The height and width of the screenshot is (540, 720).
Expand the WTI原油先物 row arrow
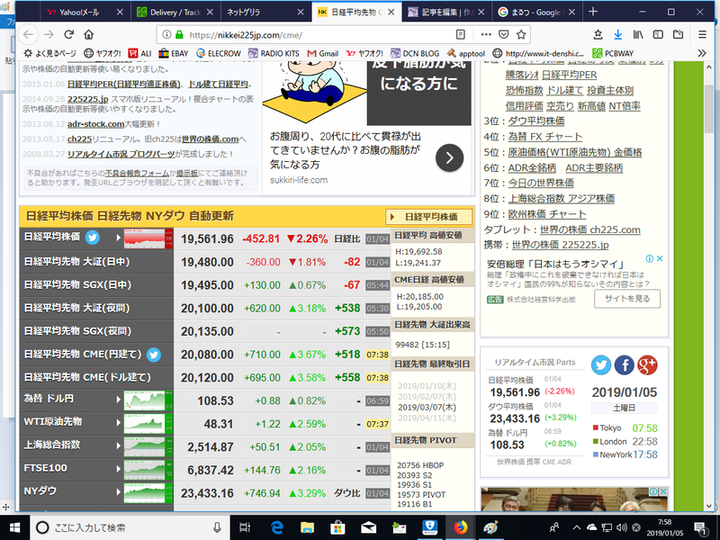119,423
